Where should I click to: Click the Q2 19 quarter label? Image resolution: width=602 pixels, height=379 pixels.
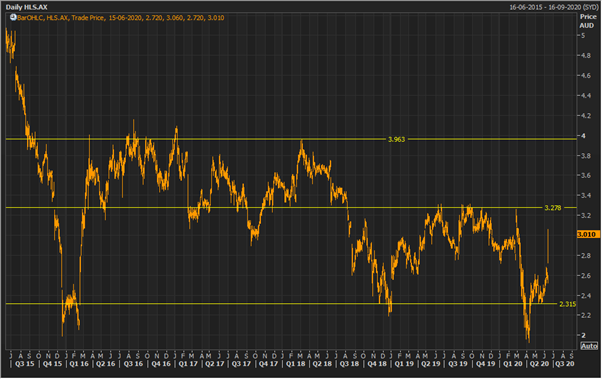pos(431,364)
